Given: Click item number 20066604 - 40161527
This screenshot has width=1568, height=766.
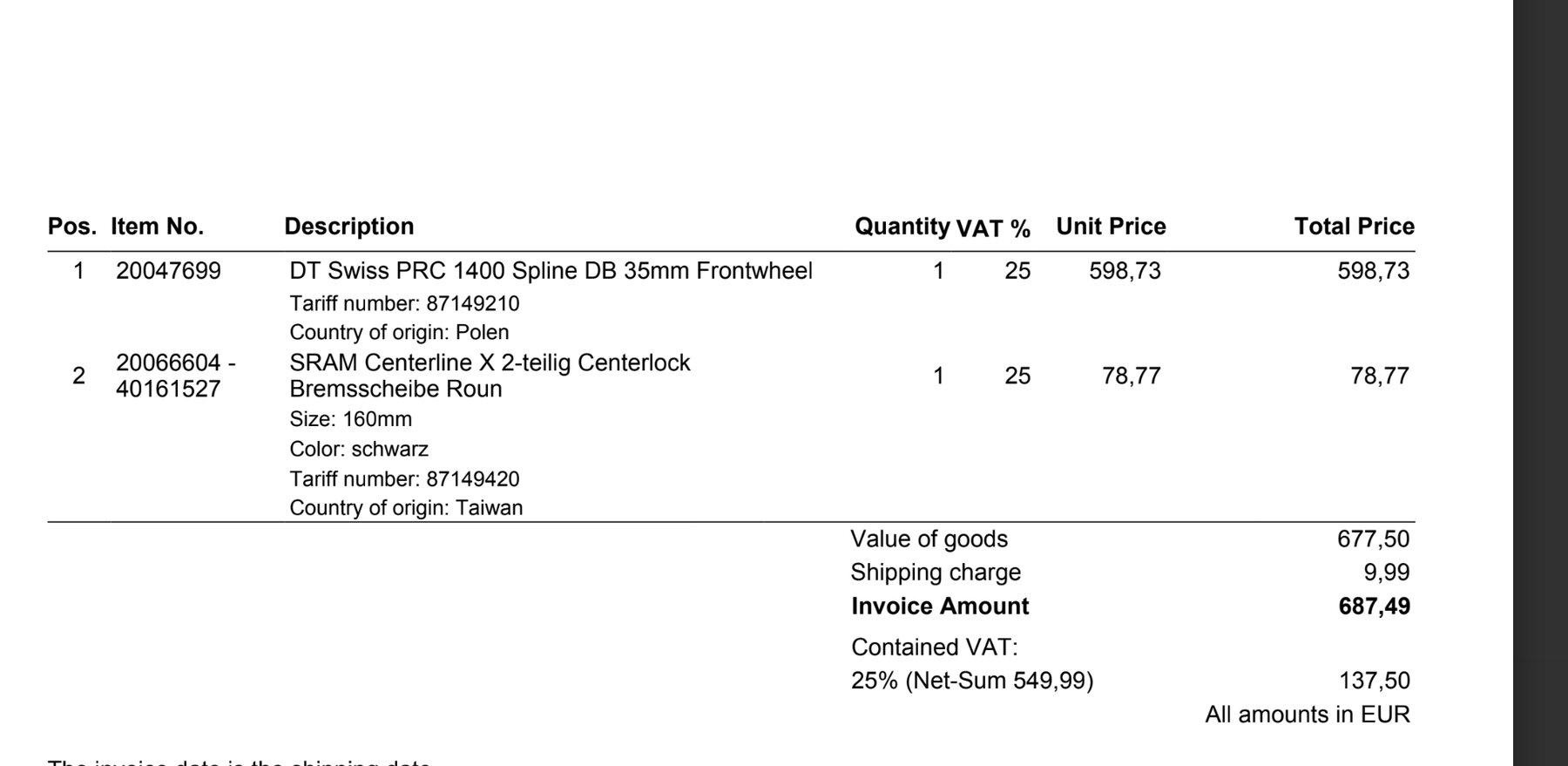Looking at the screenshot, I should point(176,376).
